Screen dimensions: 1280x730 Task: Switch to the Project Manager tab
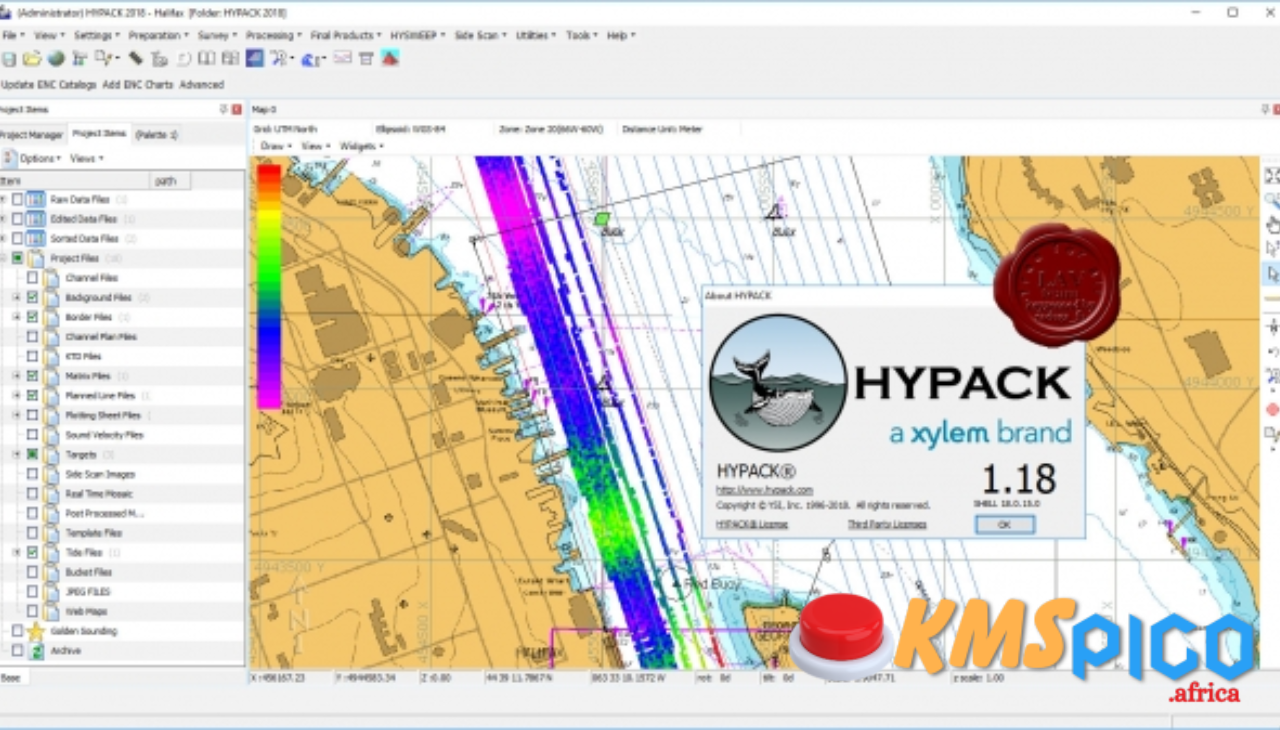31,134
